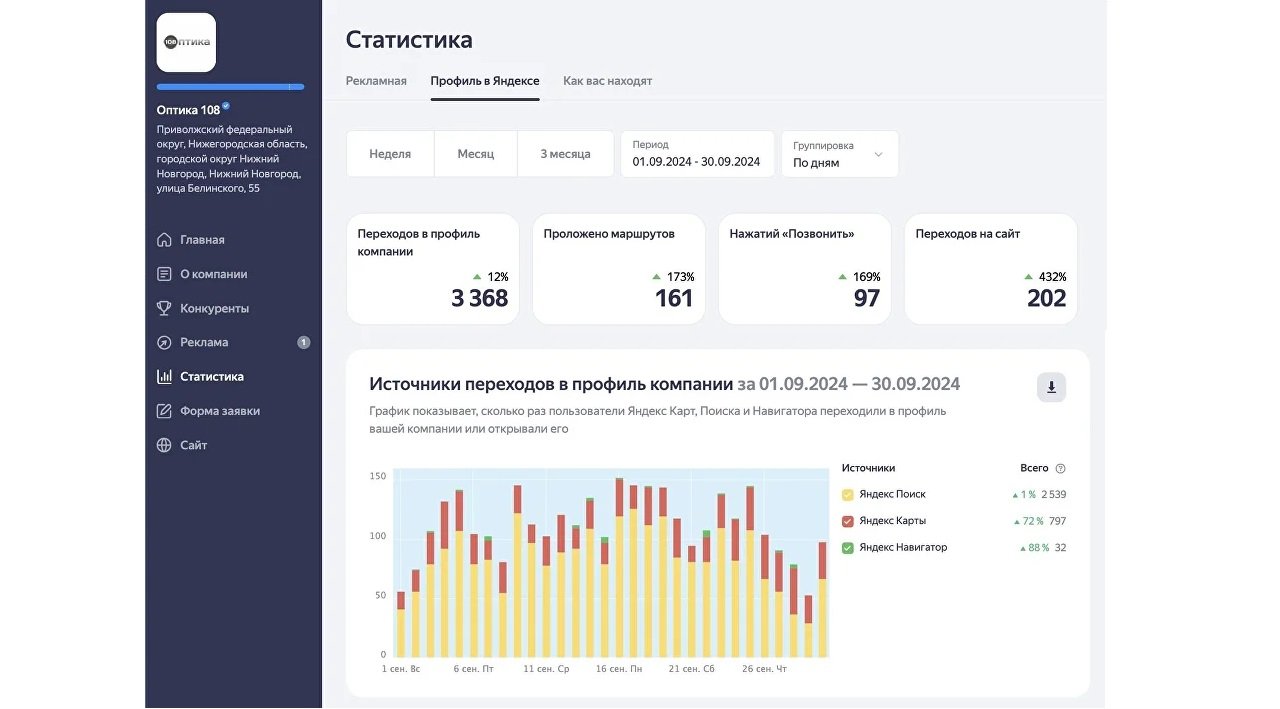Click the Оптика 108 company logo
1280x709 pixels.
[x=186, y=42]
